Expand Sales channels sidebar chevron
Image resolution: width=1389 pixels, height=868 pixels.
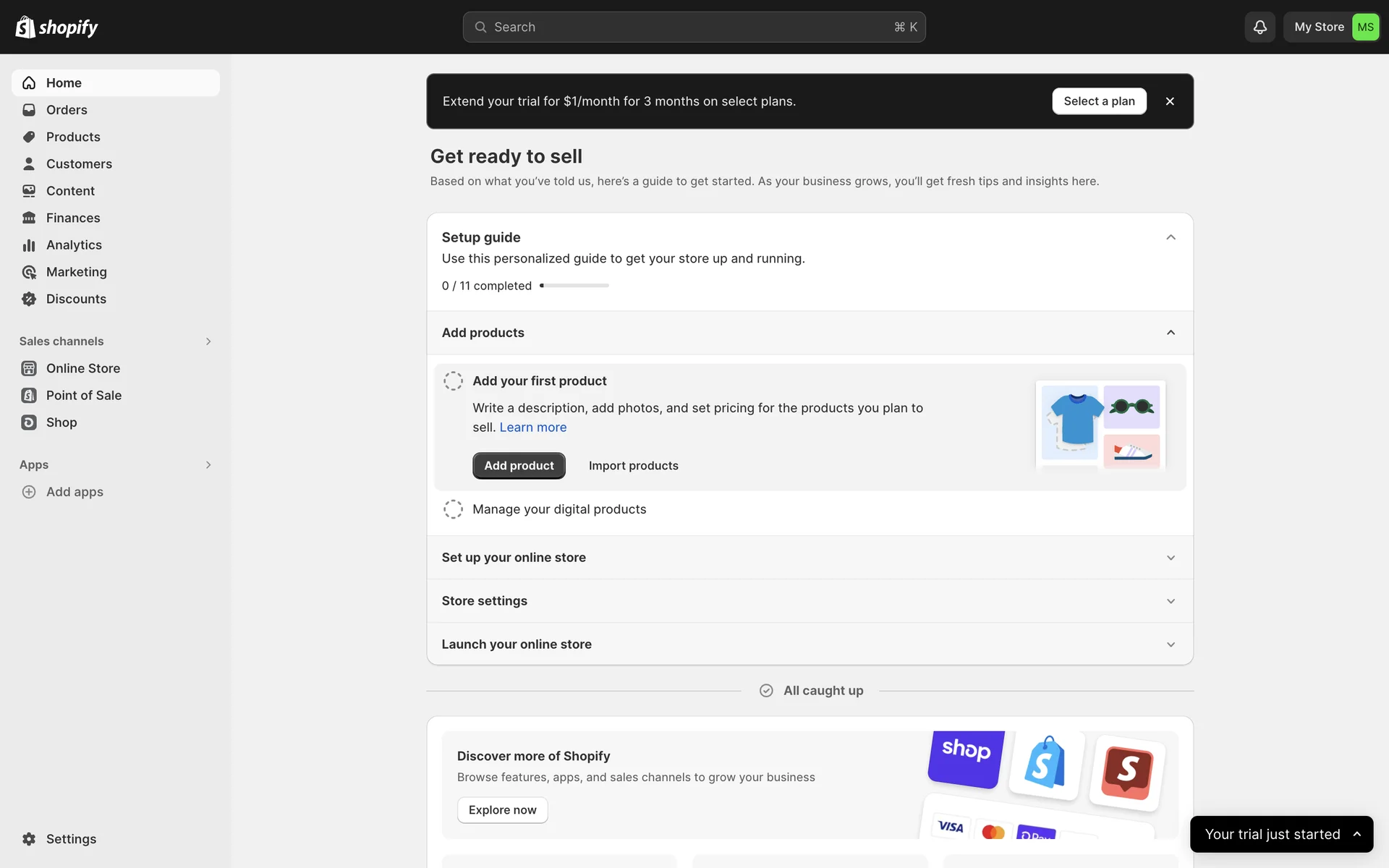tap(208, 341)
